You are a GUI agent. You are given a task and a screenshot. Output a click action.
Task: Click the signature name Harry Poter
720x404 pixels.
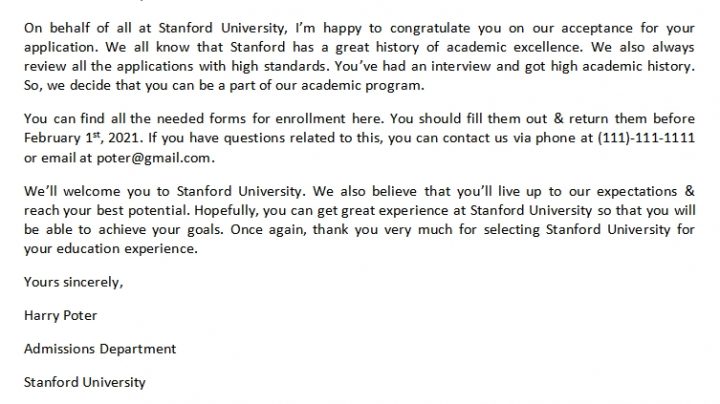pos(61,316)
